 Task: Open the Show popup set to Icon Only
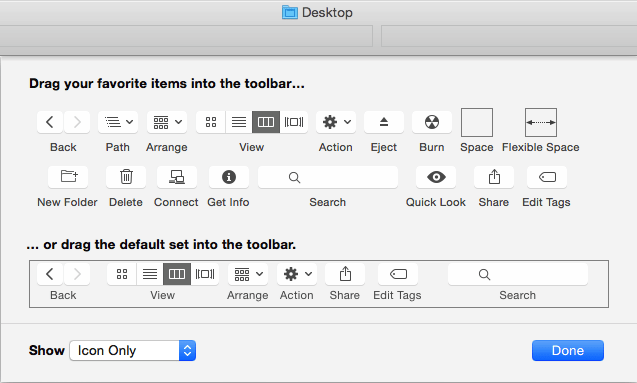point(133,351)
